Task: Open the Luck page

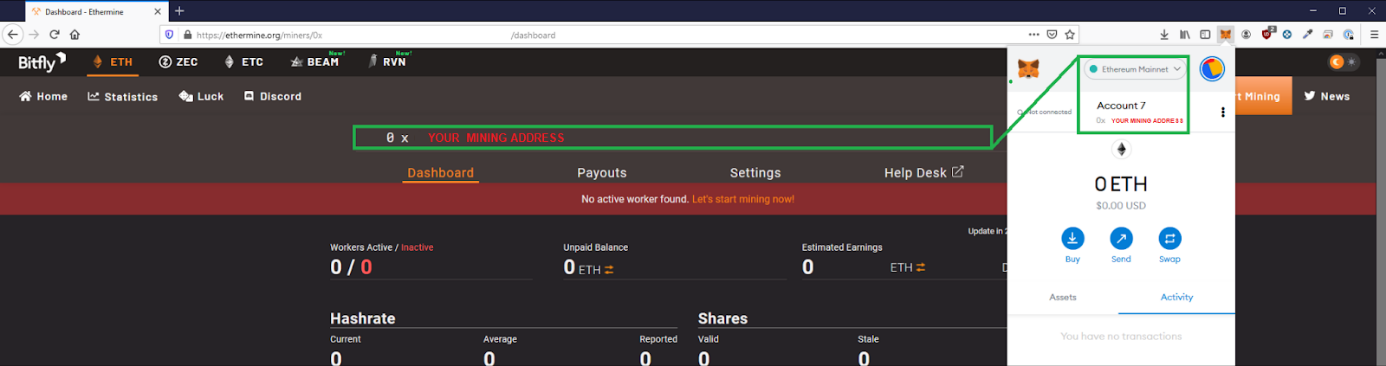Action: click(201, 97)
